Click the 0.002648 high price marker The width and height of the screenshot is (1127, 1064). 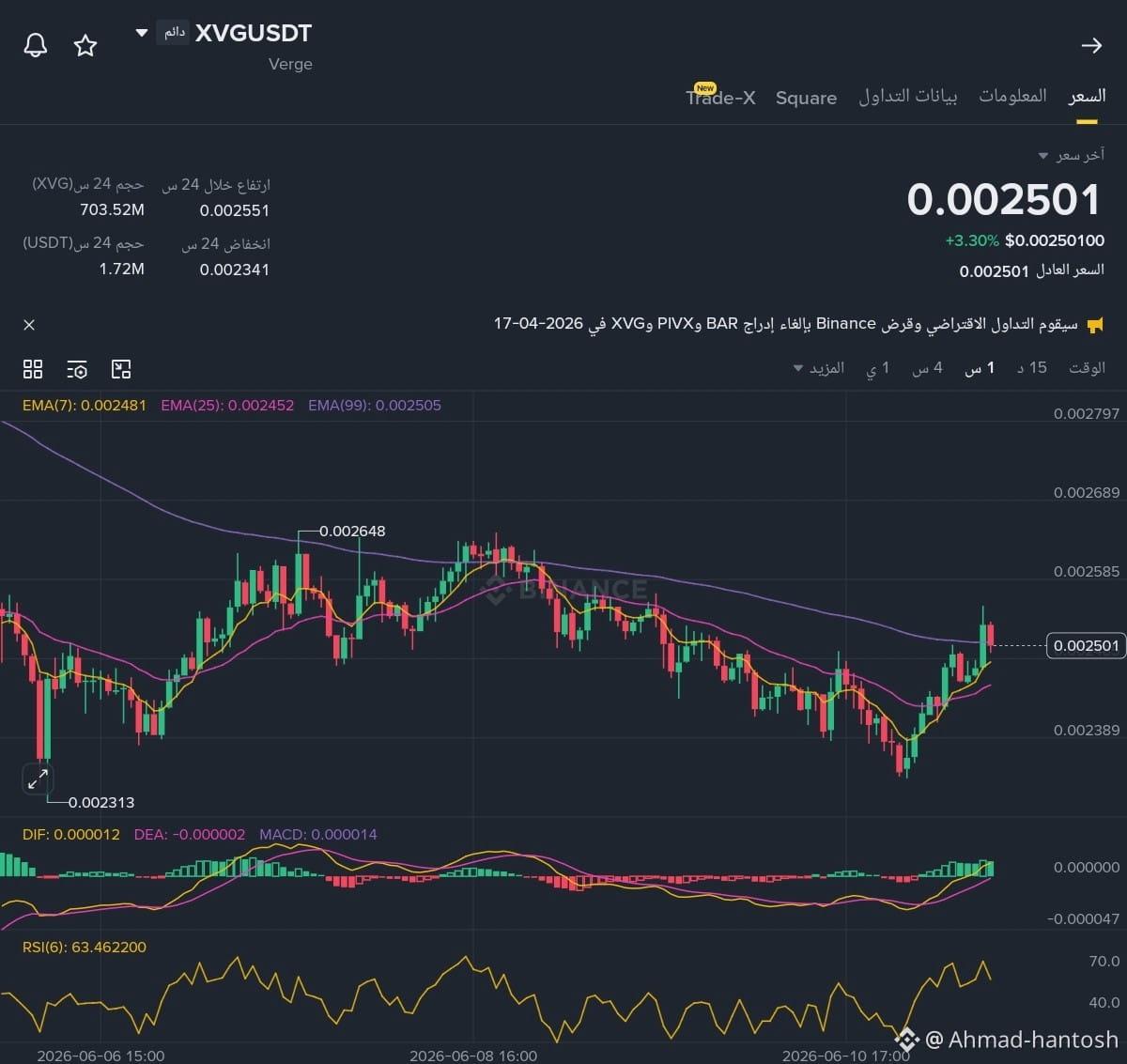pyautogui.click(x=352, y=532)
